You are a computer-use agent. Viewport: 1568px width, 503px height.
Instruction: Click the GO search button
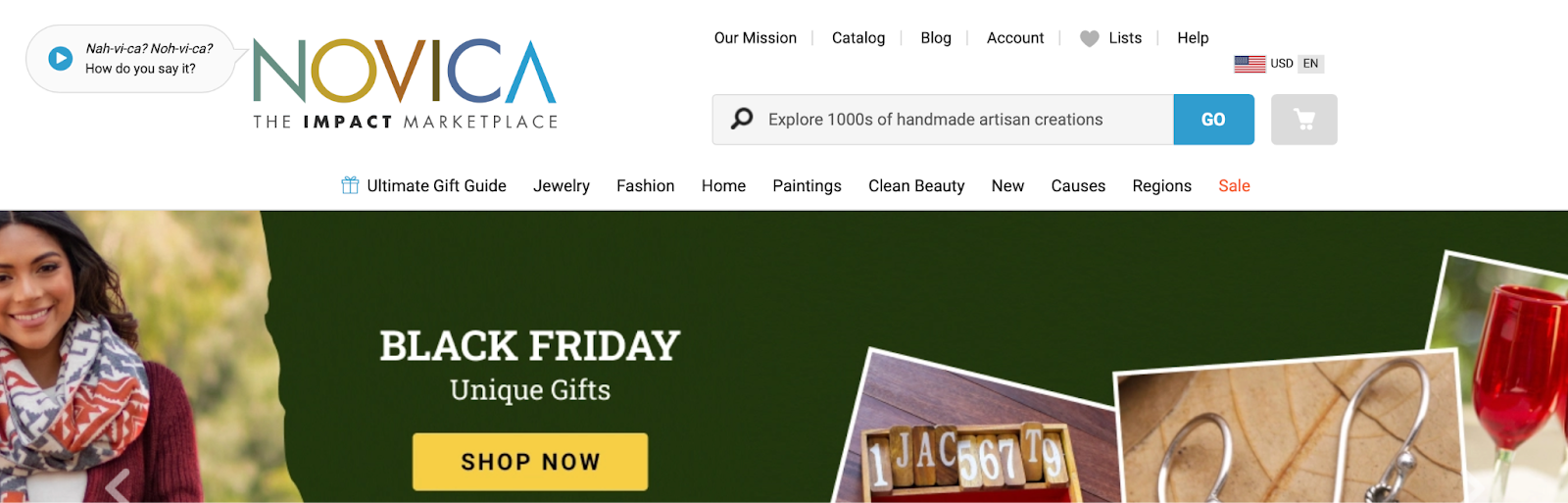coord(1213,120)
